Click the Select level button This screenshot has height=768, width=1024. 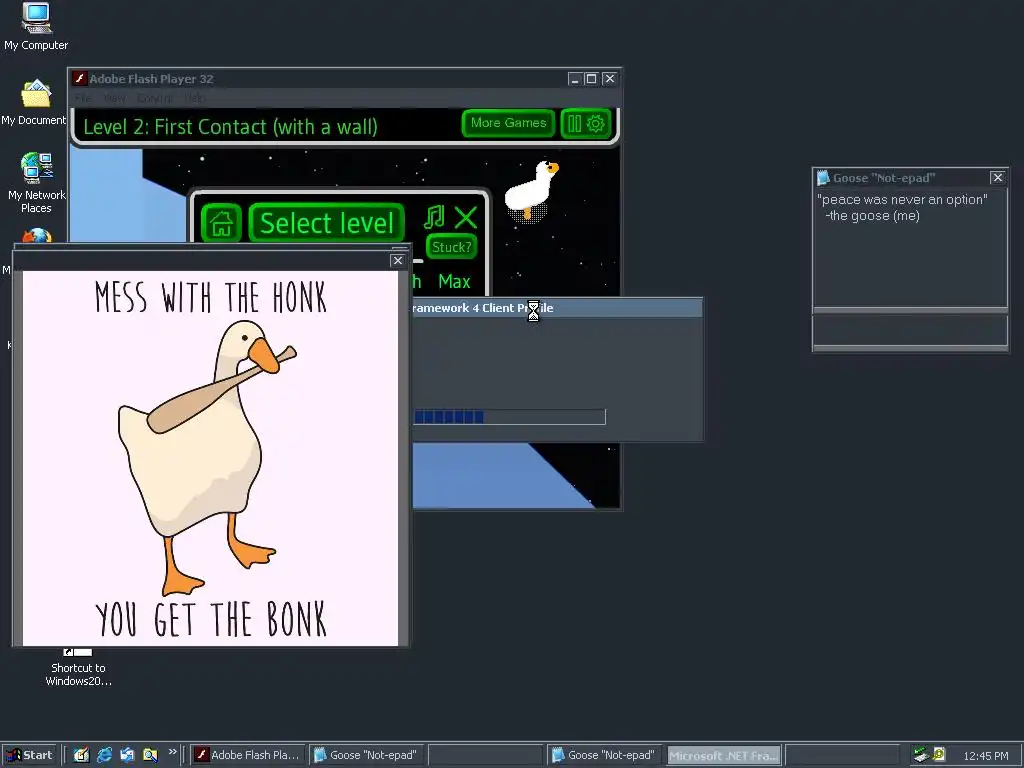327,223
